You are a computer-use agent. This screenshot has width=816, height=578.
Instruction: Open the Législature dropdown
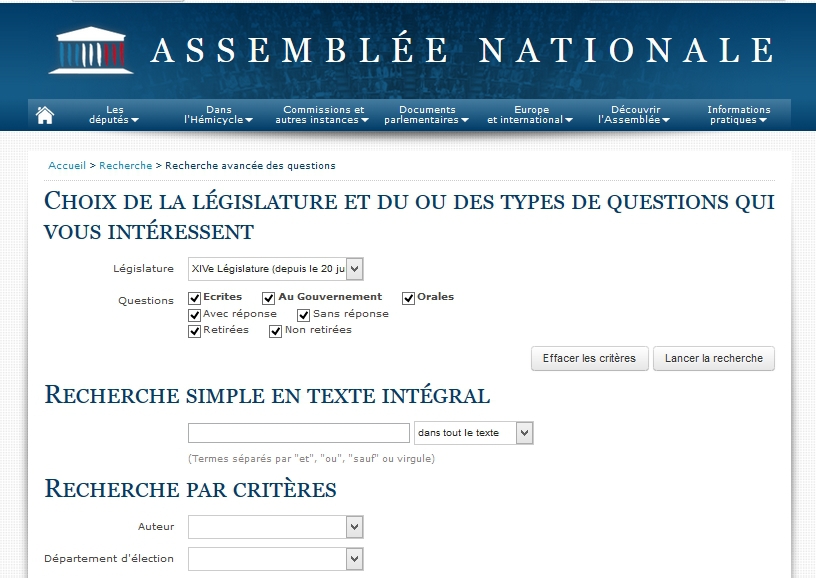(275, 269)
